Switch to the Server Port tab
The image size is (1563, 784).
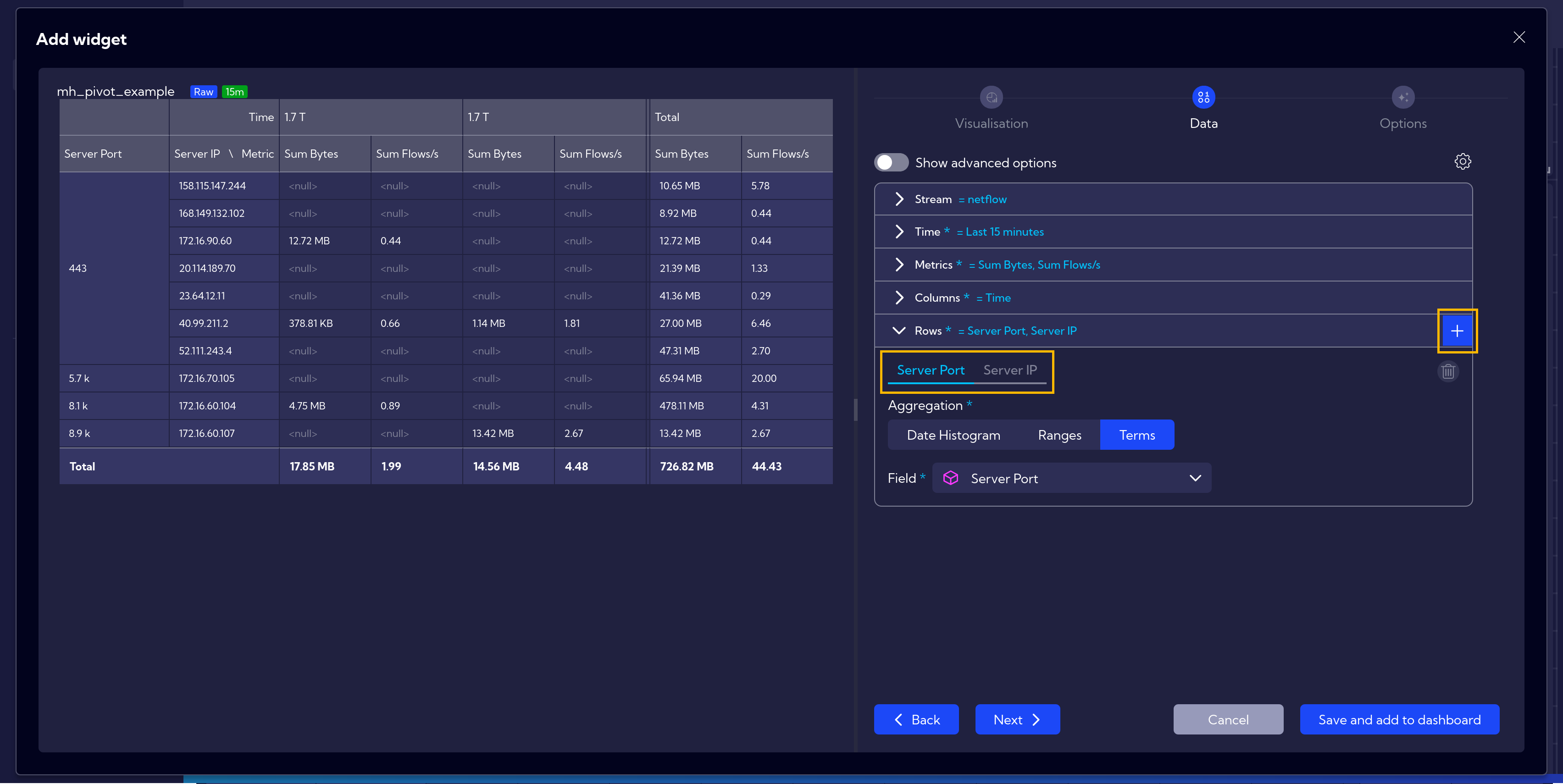pos(930,370)
